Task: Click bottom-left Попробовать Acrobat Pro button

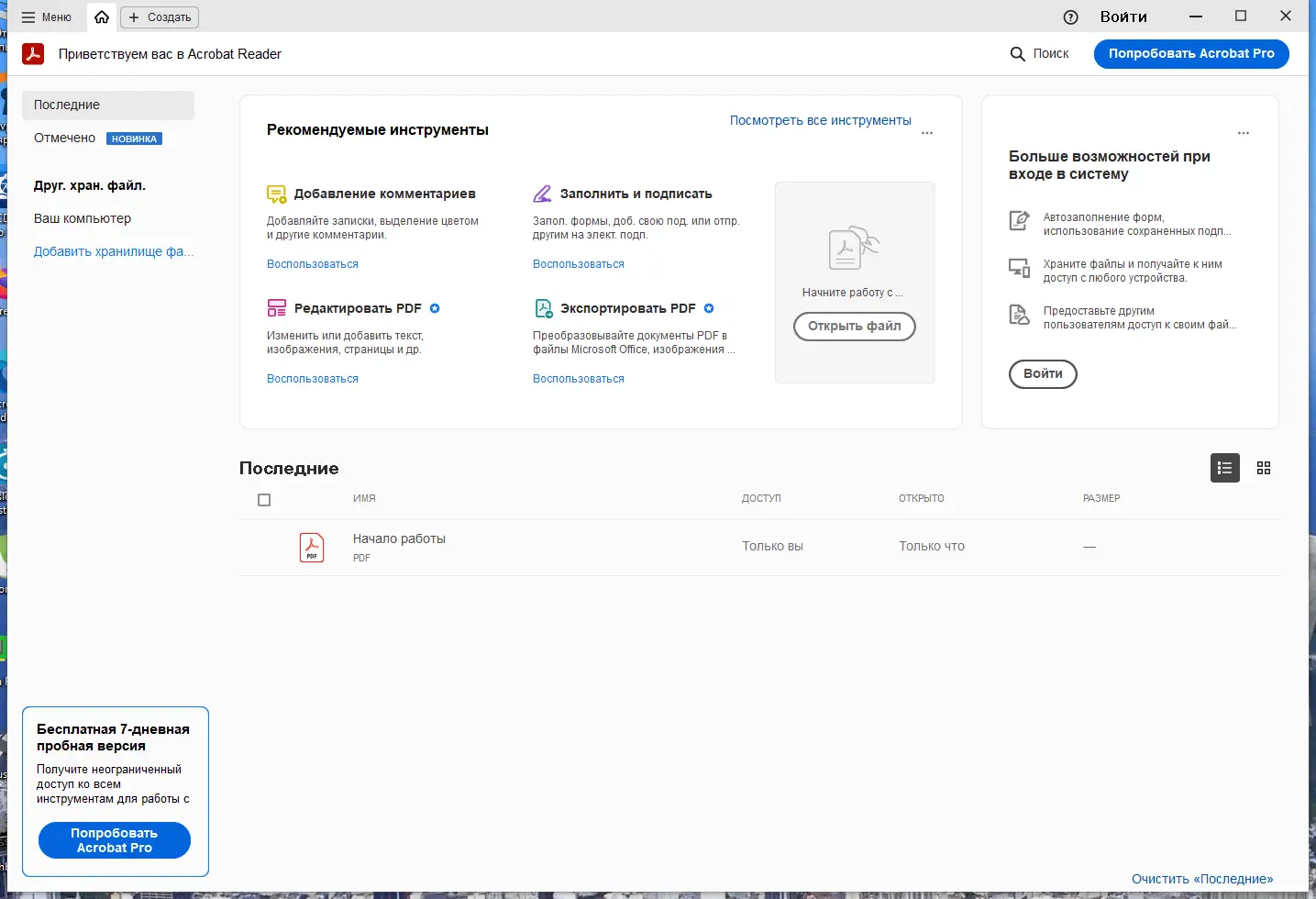Action: coord(115,840)
